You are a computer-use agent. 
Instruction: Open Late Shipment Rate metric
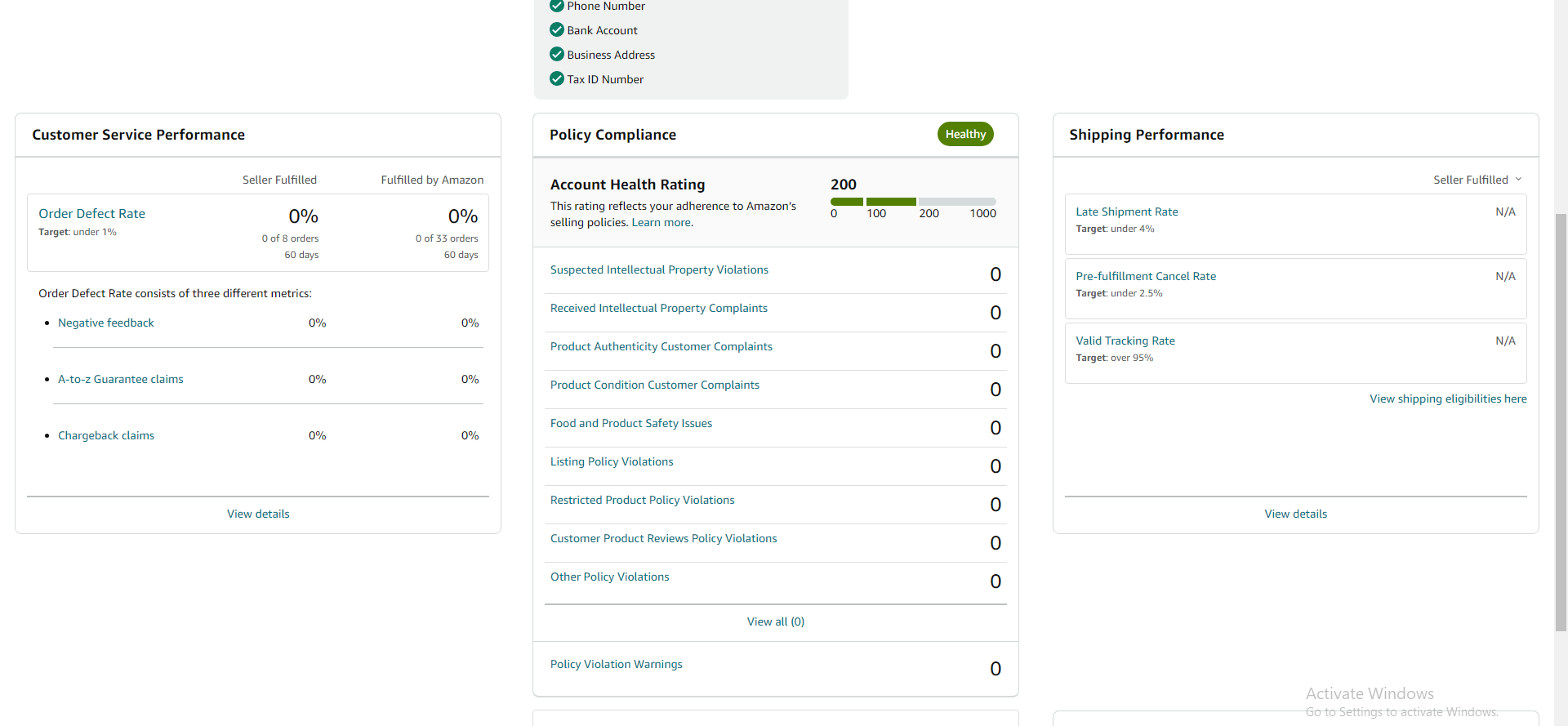(x=1127, y=212)
